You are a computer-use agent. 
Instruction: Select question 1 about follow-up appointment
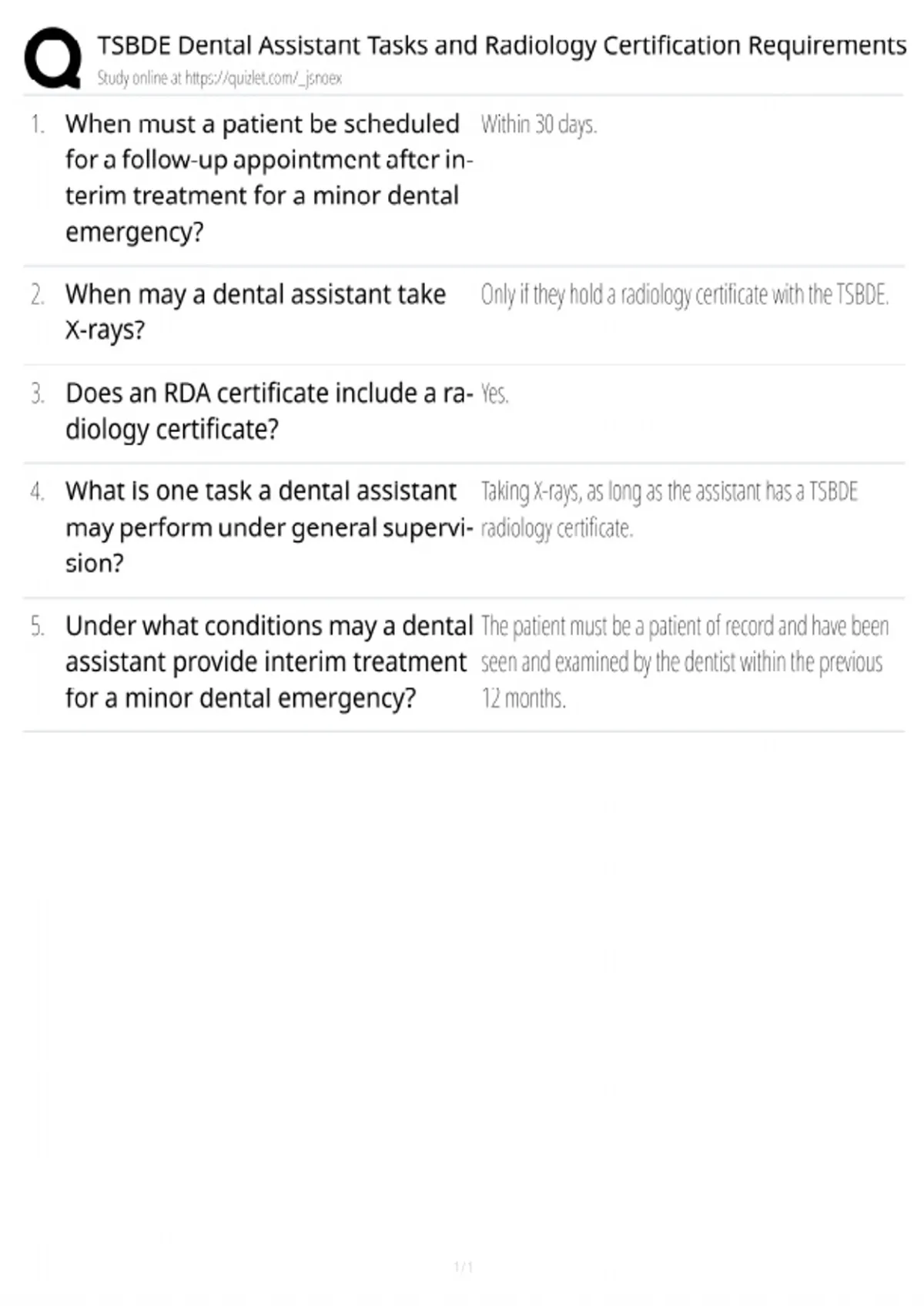(x=269, y=177)
